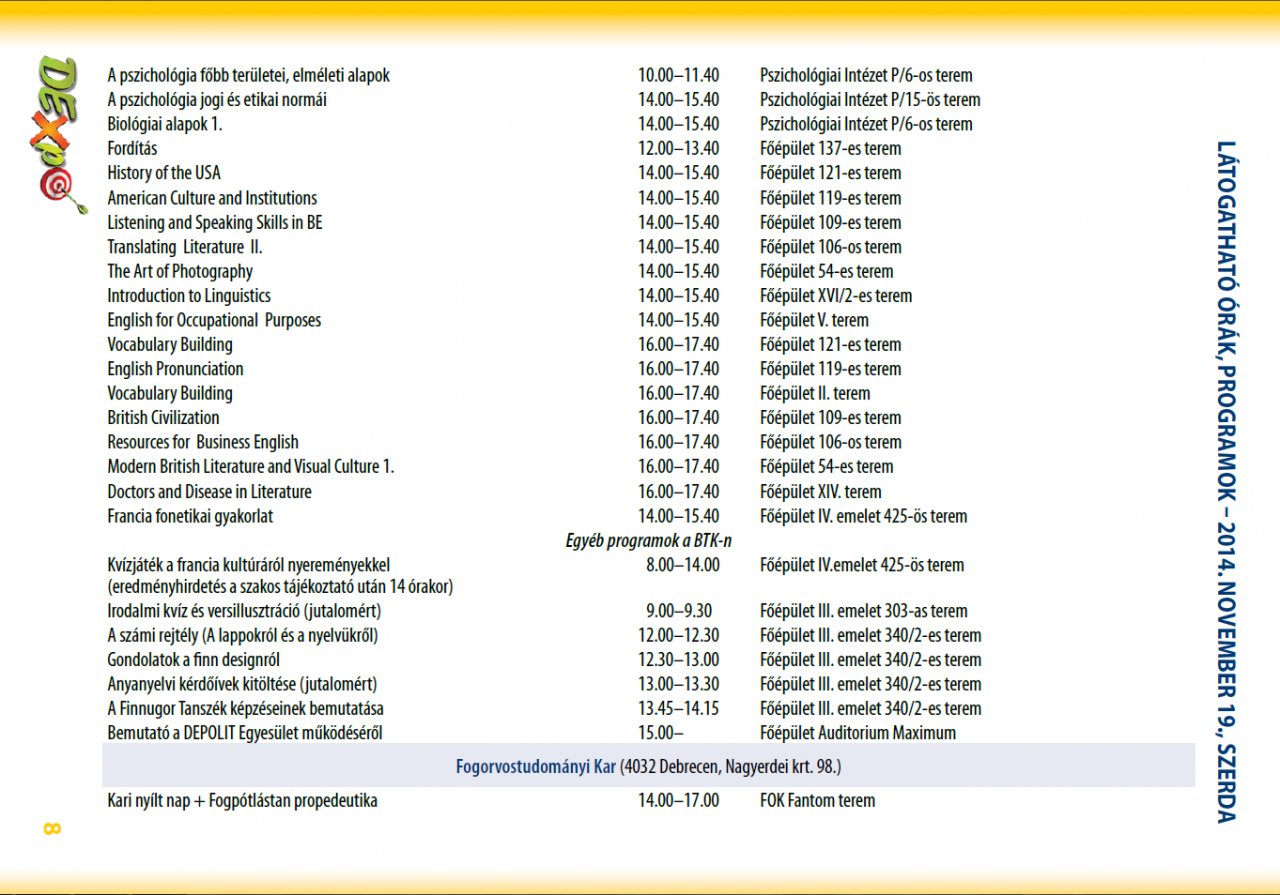Screen dimensions: 1280x895
Task: Click the room in the Francia fonetikai gyakorlat row
Action: [864, 517]
